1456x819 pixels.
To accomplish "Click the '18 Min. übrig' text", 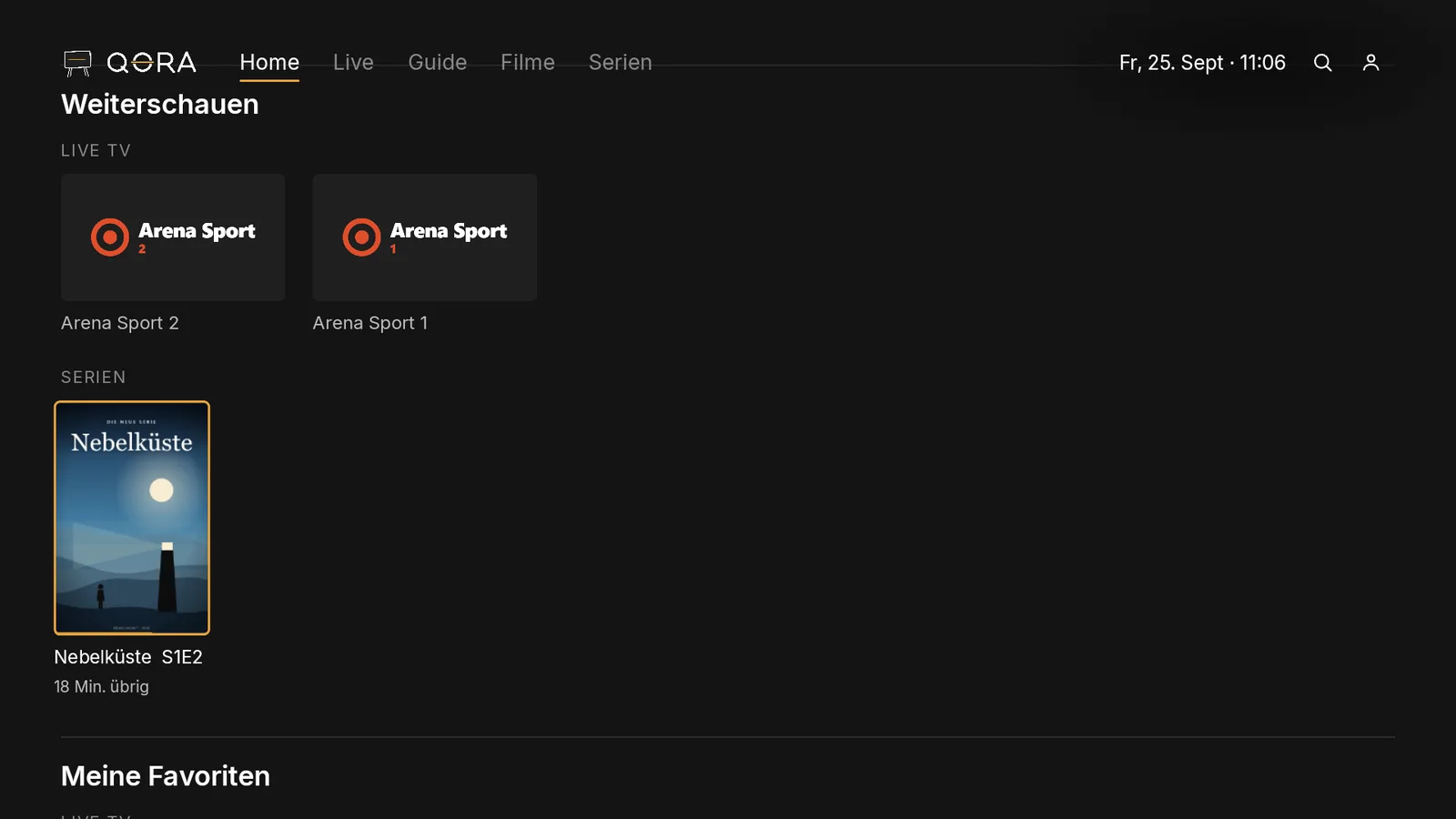I will (101, 687).
